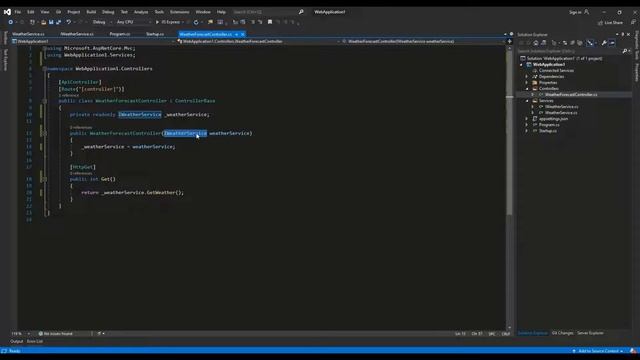Screen dimensions: 640x360
Task: Click Sign in at top right
Action: 579,12
